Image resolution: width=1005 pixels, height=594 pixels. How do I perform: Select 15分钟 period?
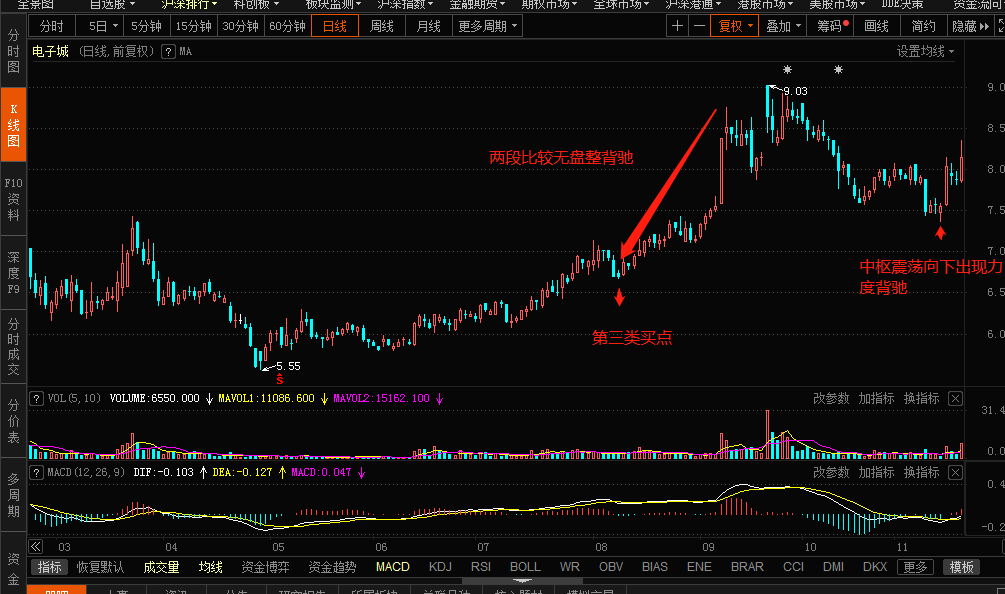194,26
